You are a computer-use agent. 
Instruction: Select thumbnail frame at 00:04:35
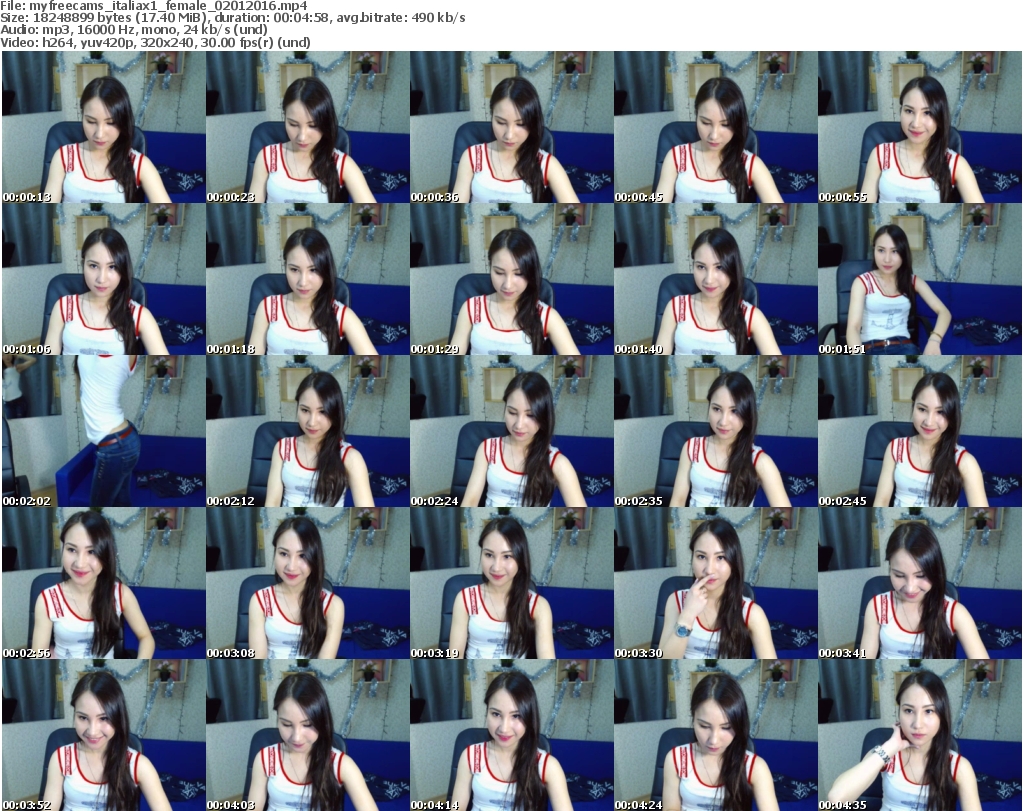coord(920,735)
